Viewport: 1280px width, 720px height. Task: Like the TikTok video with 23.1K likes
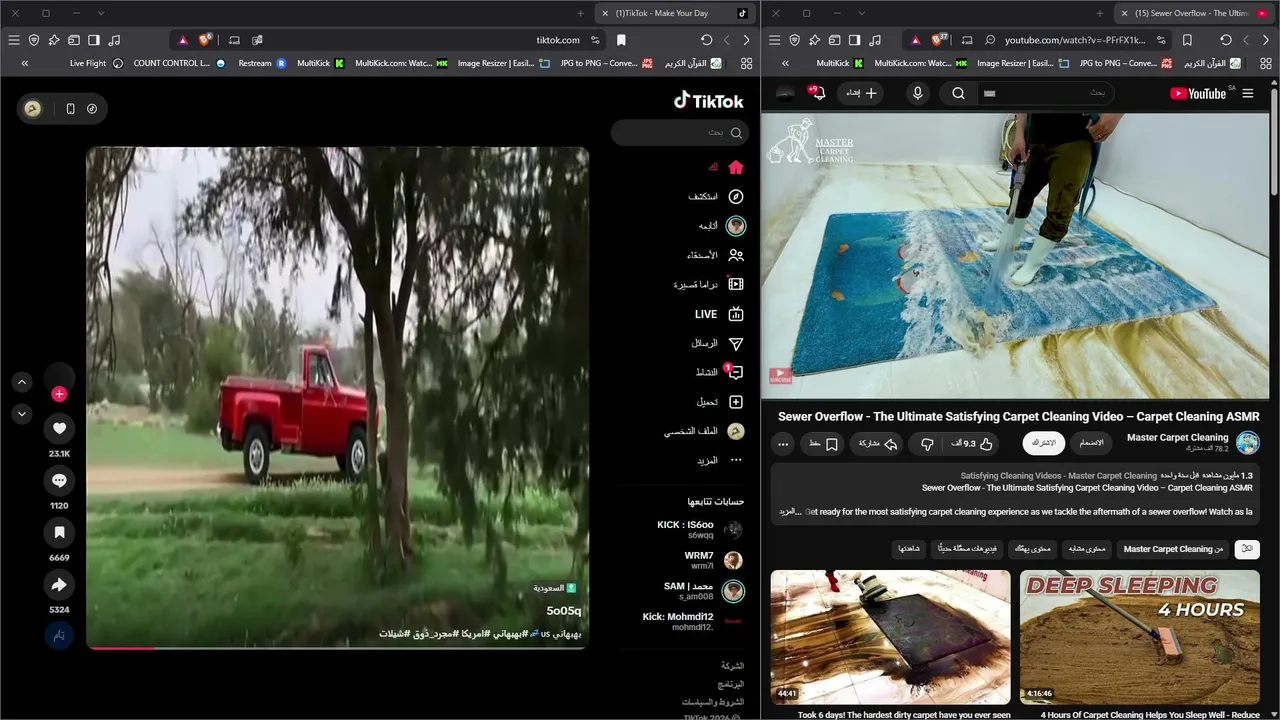pos(59,429)
